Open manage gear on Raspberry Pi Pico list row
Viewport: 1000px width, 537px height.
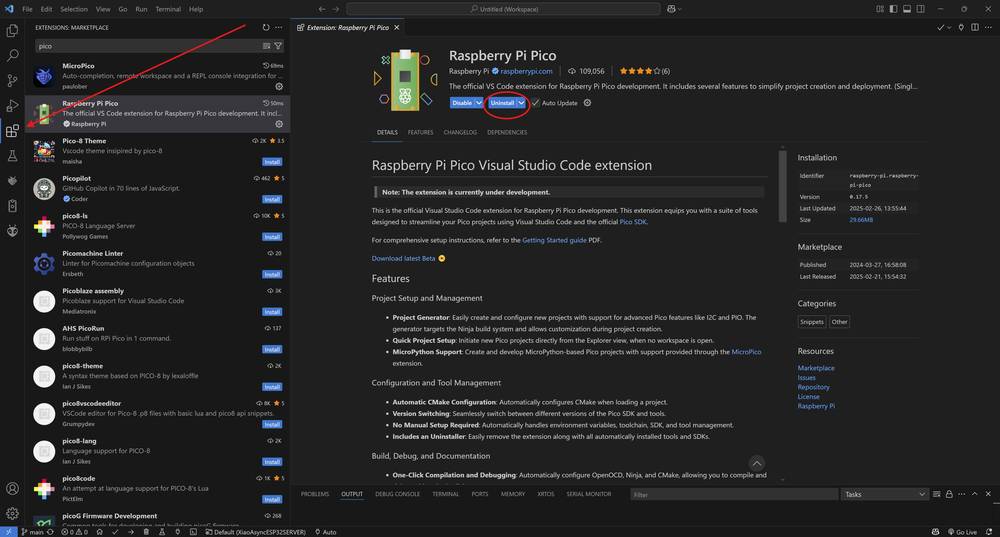(279, 124)
